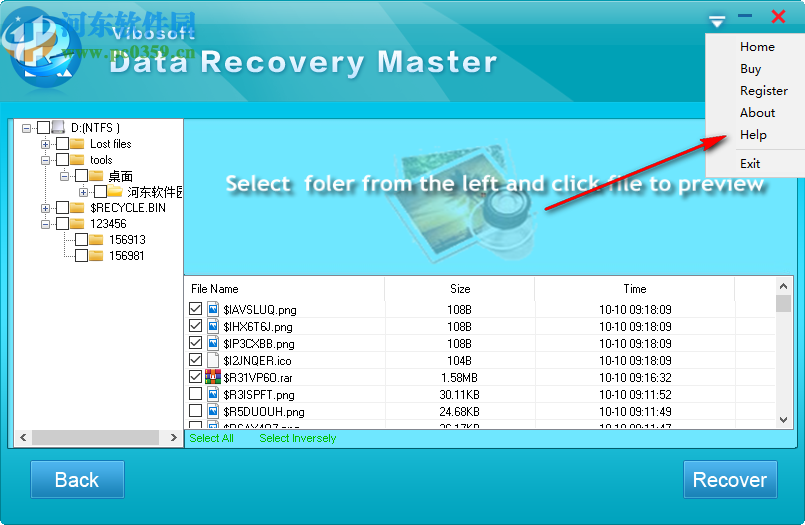Click the image icon of $IAVSLUQ.png
The height and width of the screenshot is (525, 805).
(x=213, y=309)
